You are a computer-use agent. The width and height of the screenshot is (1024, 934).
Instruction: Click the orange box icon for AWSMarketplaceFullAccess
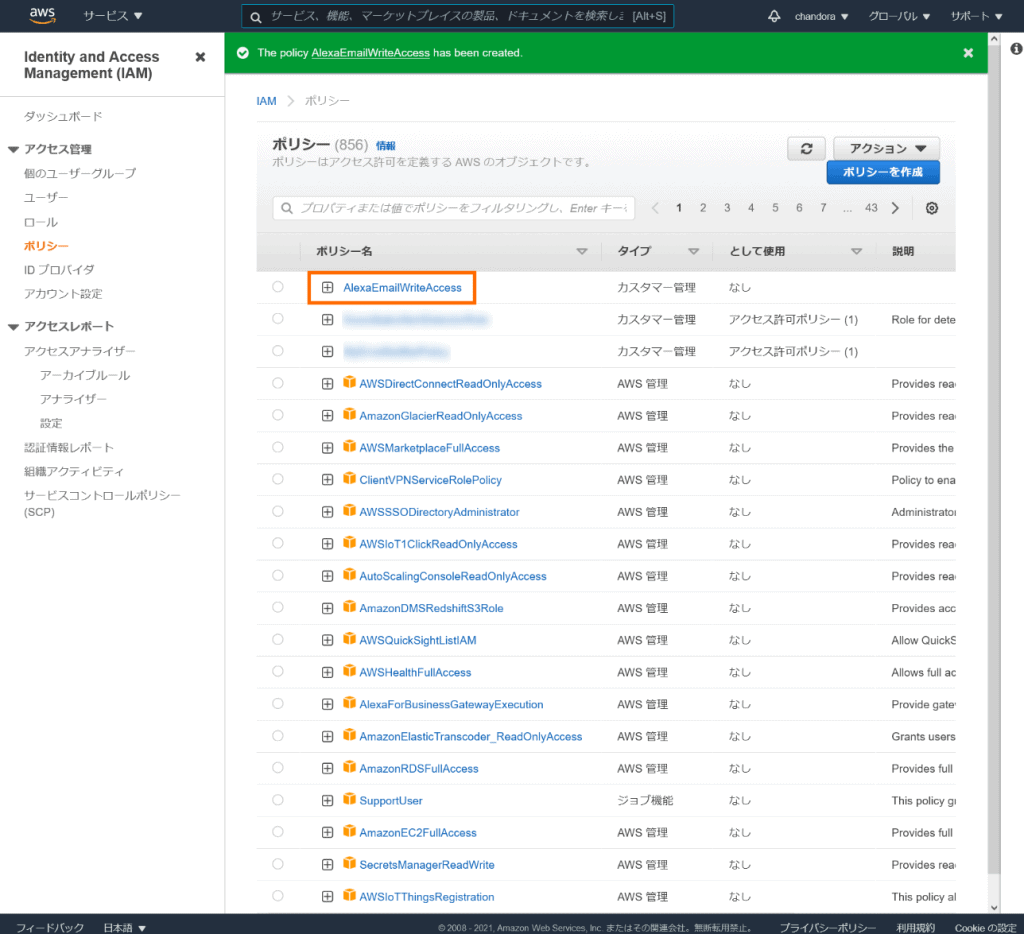[349, 447]
